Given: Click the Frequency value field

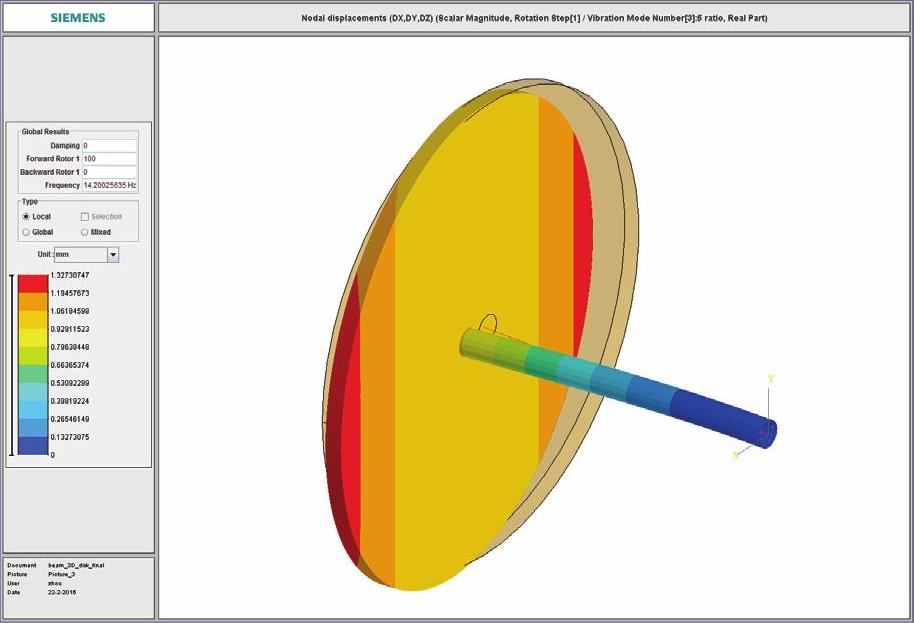Looking at the screenshot, I should (109, 185).
